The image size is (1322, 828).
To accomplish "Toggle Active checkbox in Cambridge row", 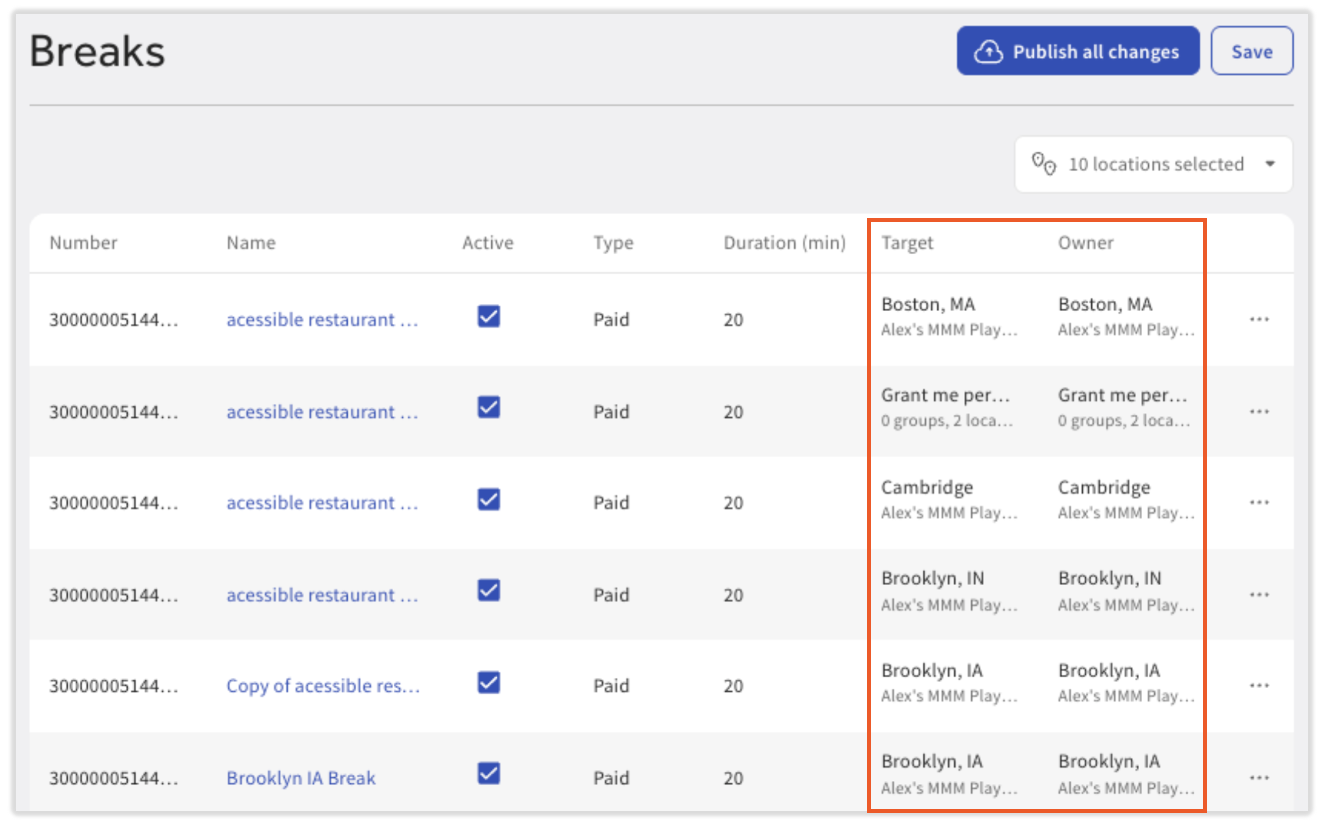I will pos(488,500).
